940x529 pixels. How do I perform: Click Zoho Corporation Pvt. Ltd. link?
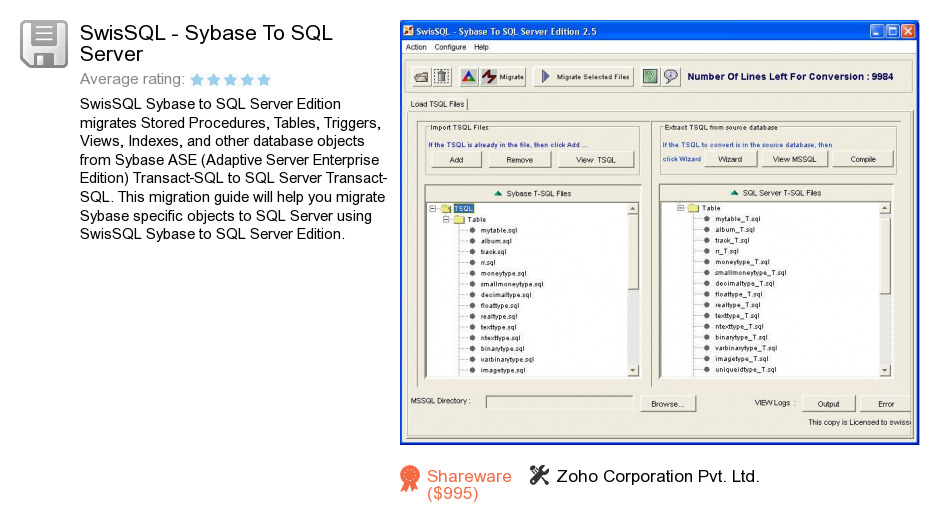click(x=658, y=476)
